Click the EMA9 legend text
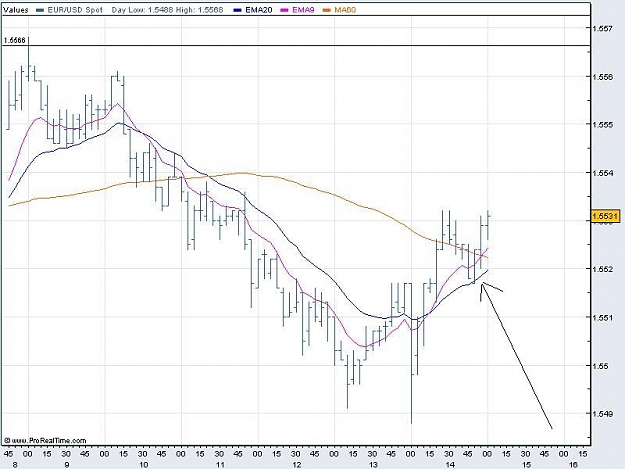 tap(303, 10)
